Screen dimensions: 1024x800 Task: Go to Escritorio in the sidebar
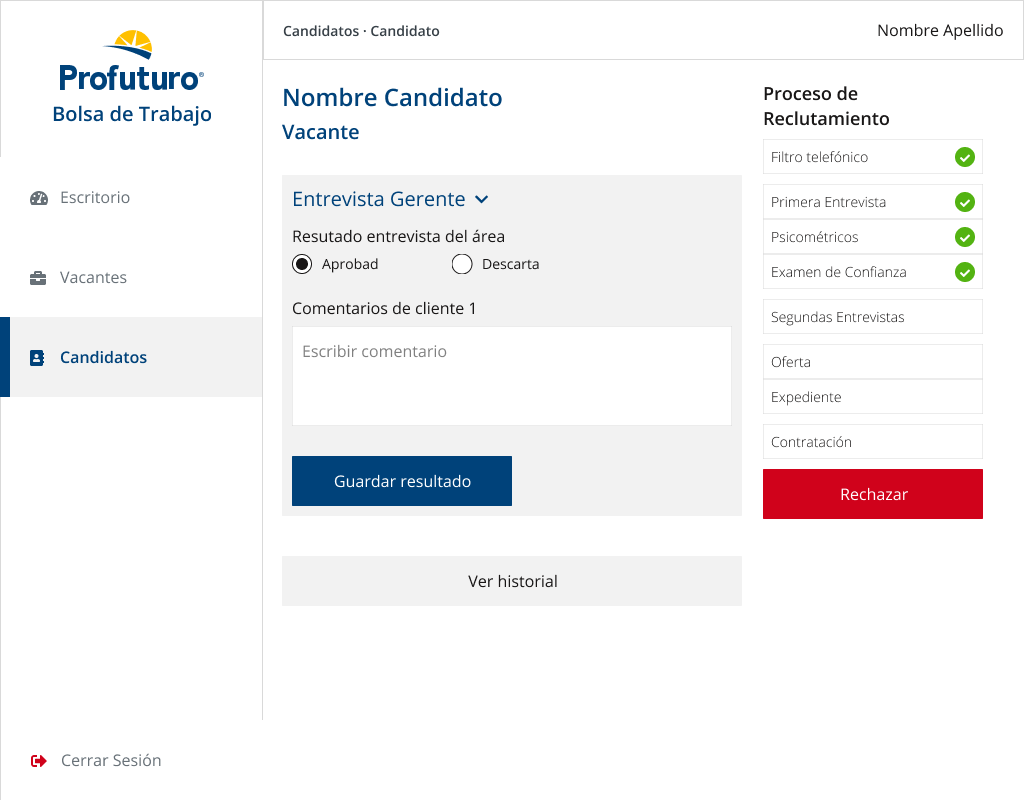95,198
